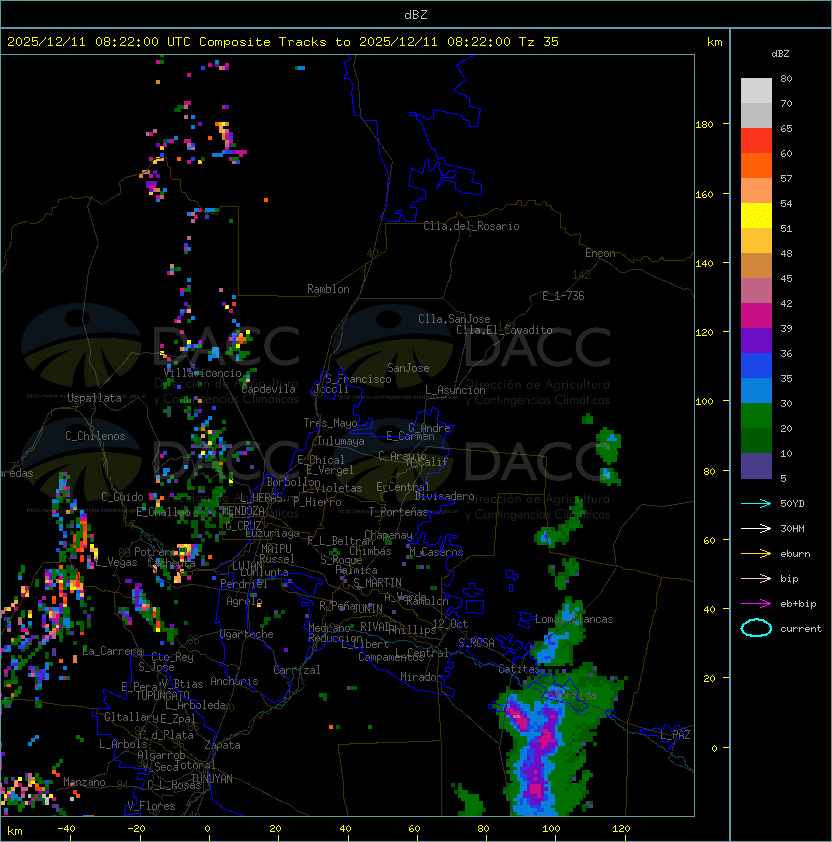Click the 'Divisadero' map label

444,496
